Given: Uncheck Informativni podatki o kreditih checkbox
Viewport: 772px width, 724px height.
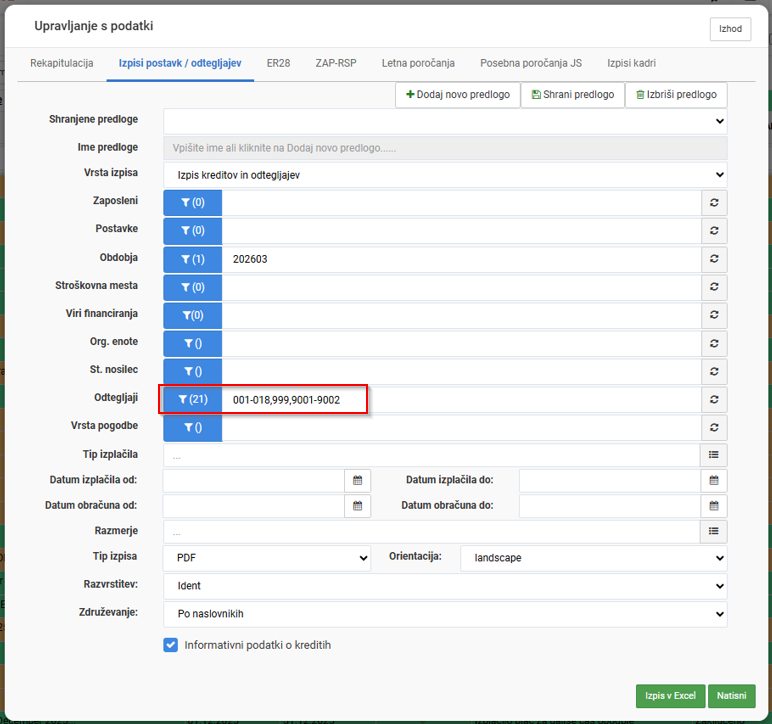Looking at the screenshot, I should 171,645.
